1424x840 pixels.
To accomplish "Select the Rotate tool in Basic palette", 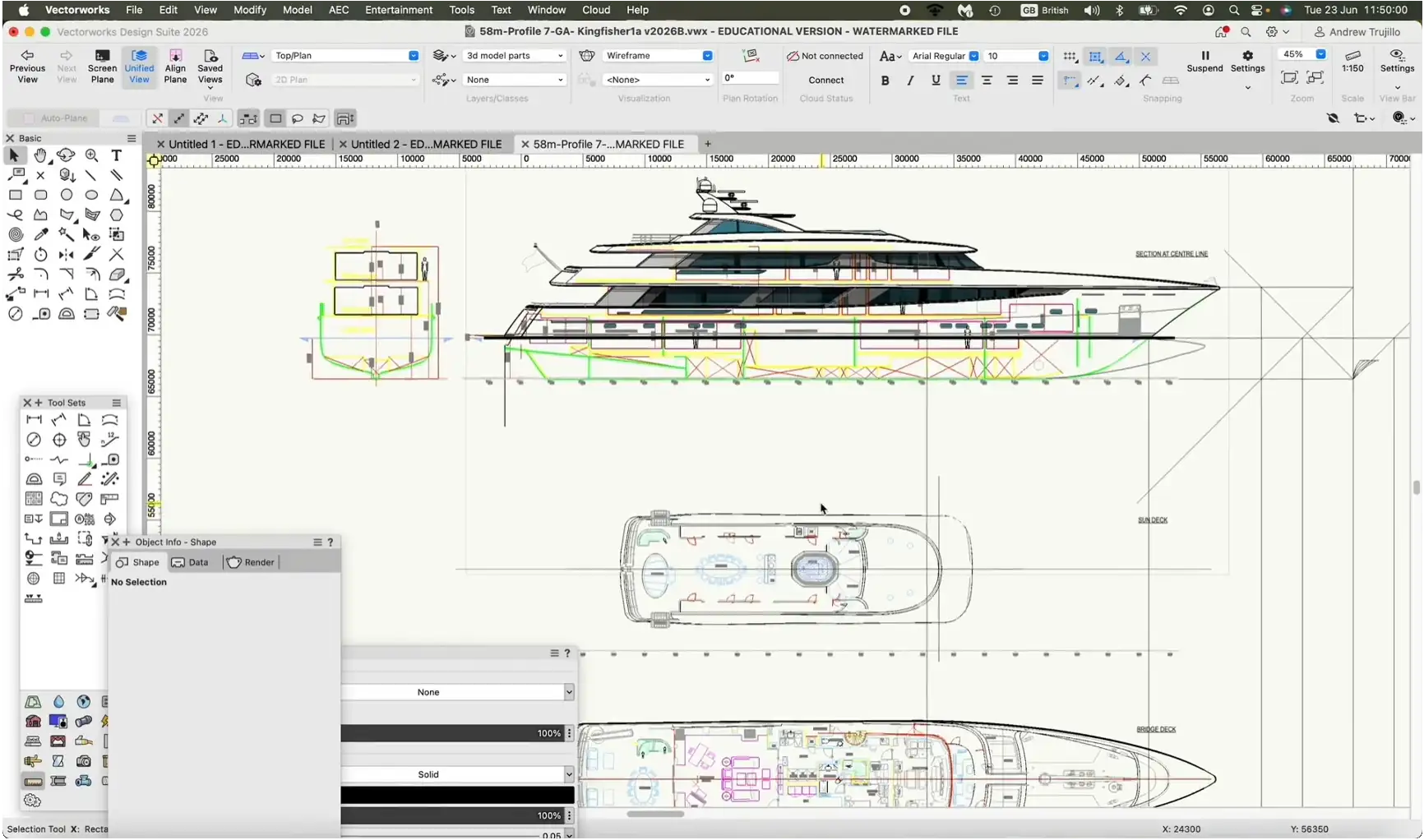I will click(40, 255).
